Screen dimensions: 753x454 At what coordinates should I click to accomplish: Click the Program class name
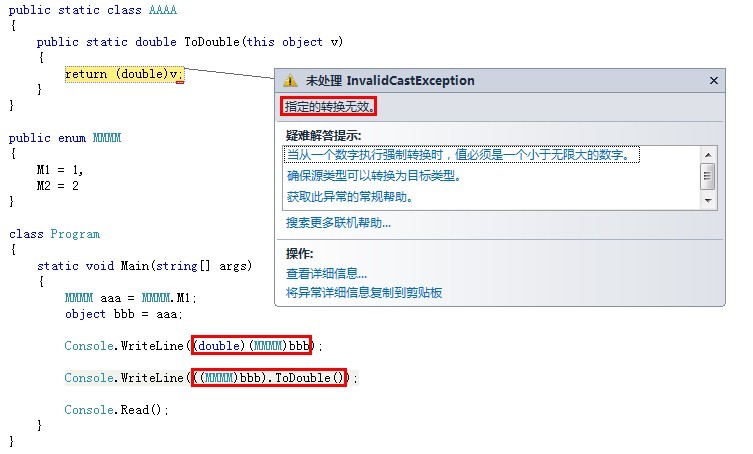(75, 234)
